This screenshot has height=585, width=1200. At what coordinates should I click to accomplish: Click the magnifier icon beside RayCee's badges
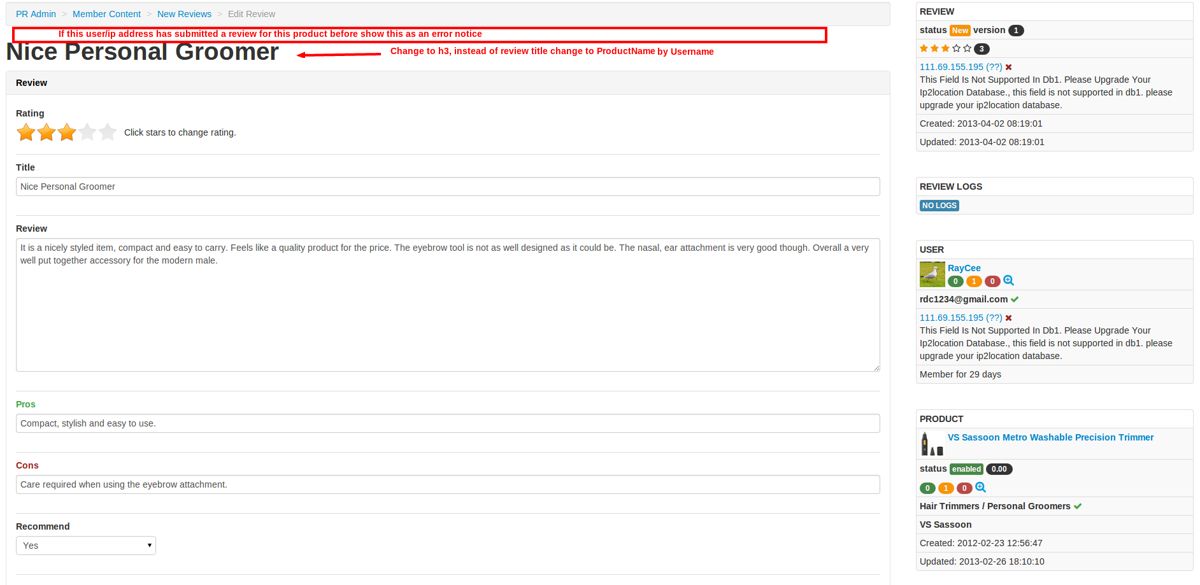coord(1009,282)
